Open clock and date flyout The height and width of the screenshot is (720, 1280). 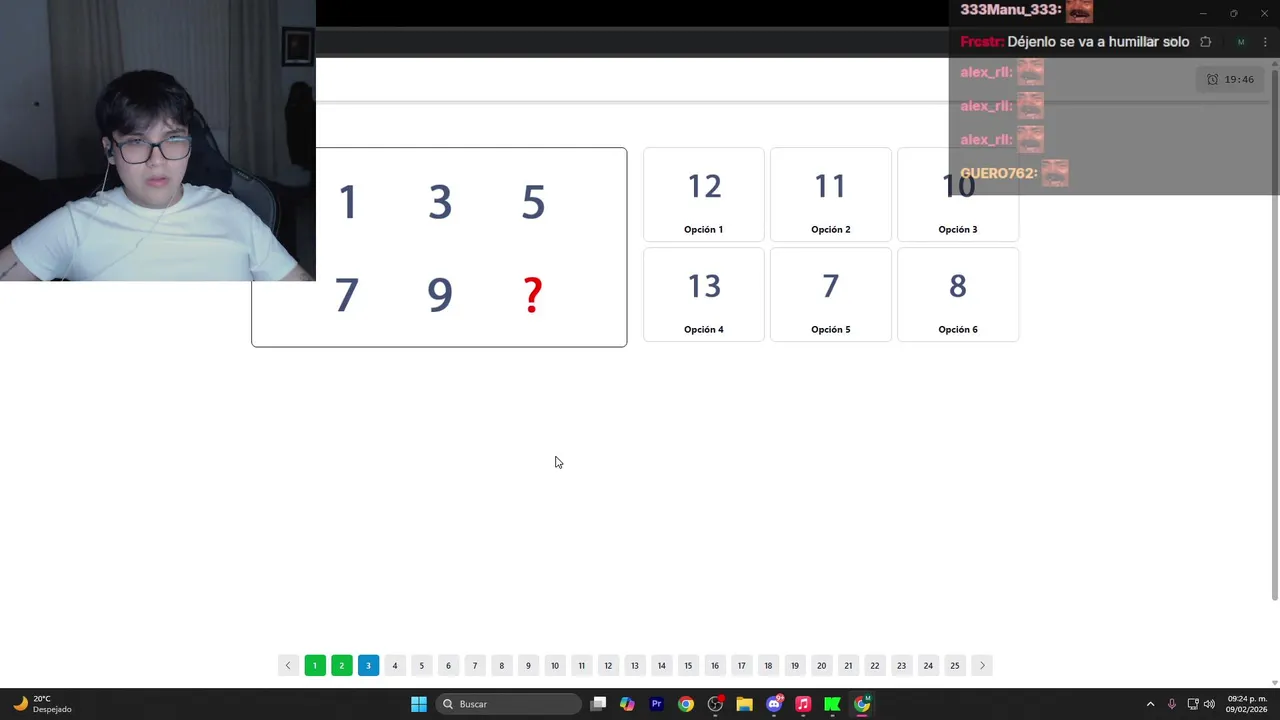[1246, 704]
